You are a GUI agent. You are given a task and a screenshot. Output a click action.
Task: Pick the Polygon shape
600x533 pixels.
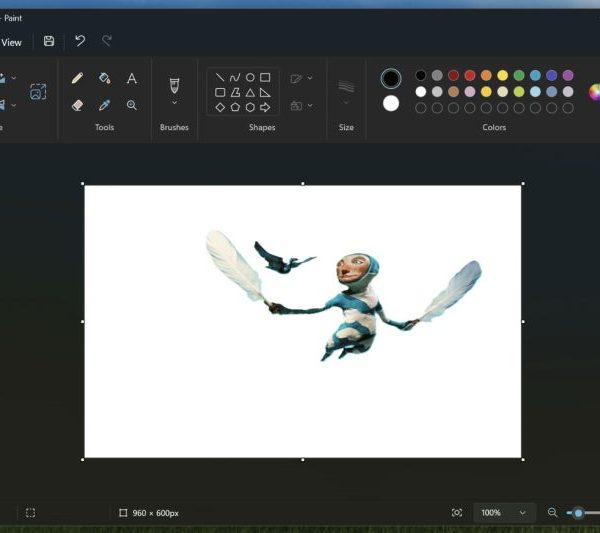[235, 93]
